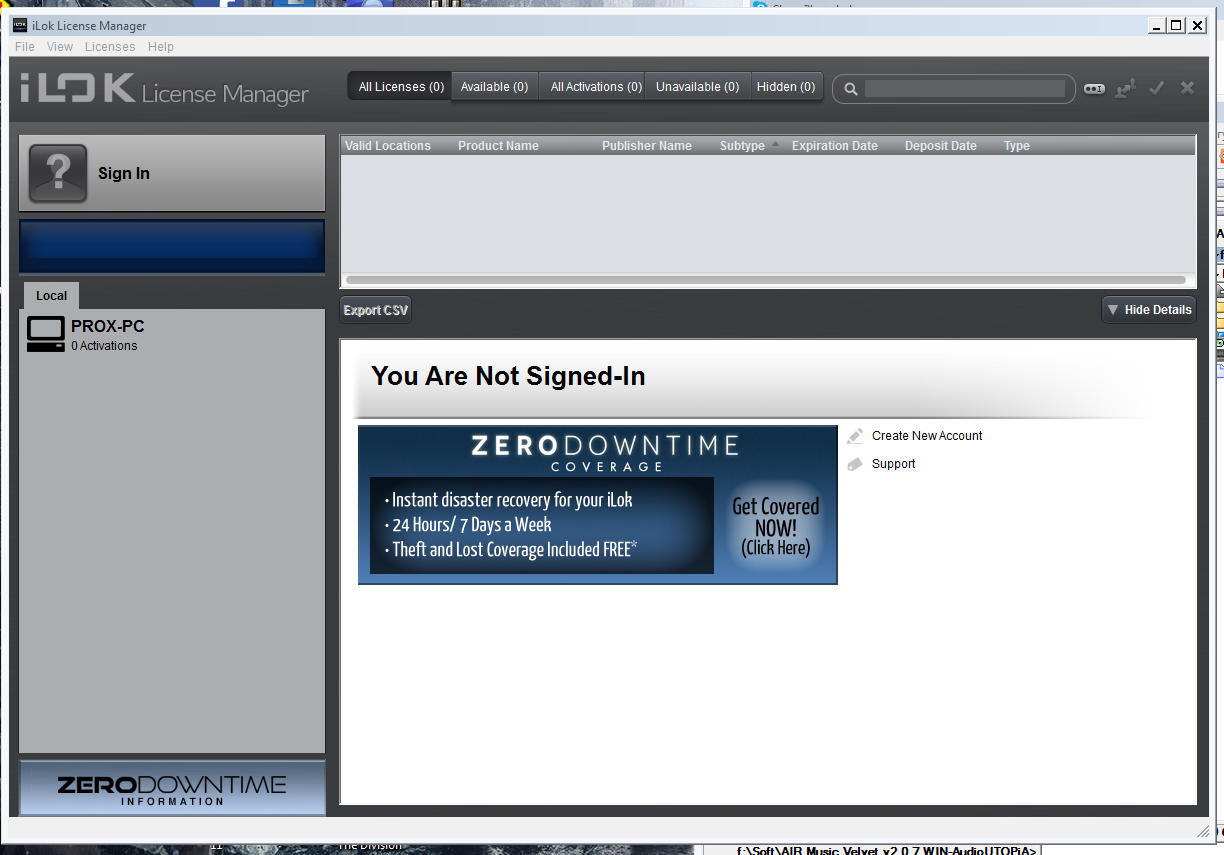Click the Create New Account link
The image size is (1224, 855).
coord(927,436)
